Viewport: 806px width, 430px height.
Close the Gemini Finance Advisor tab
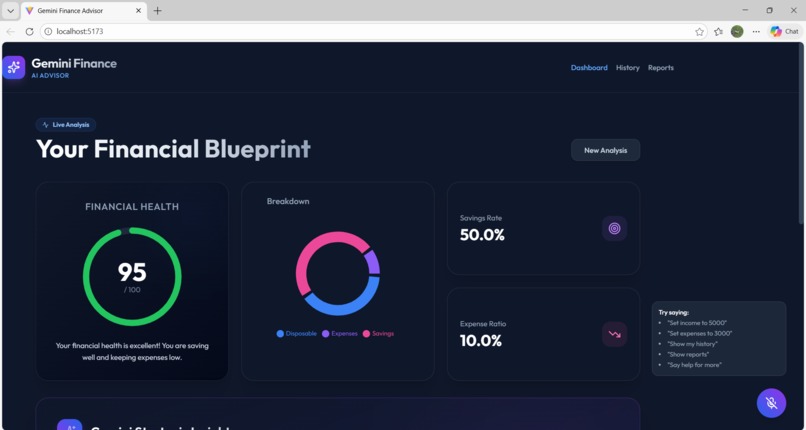tap(138, 11)
